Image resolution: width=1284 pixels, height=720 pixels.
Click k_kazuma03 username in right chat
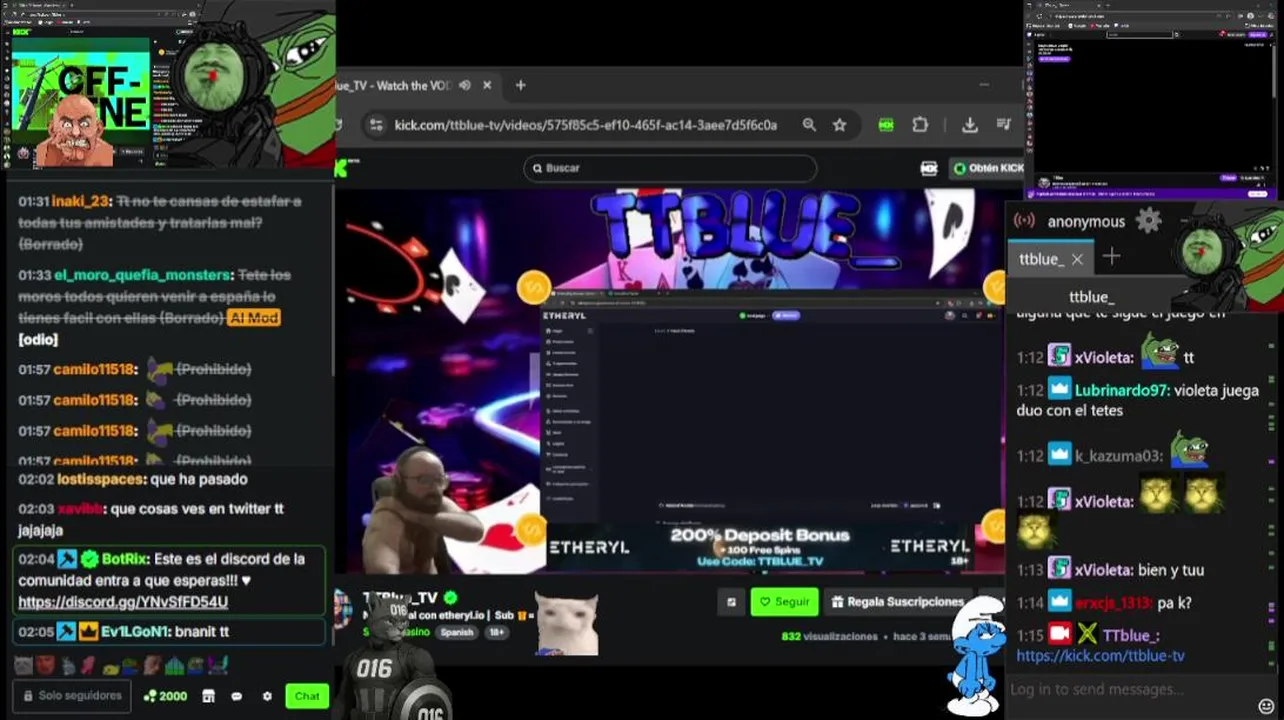(x=1119, y=456)
